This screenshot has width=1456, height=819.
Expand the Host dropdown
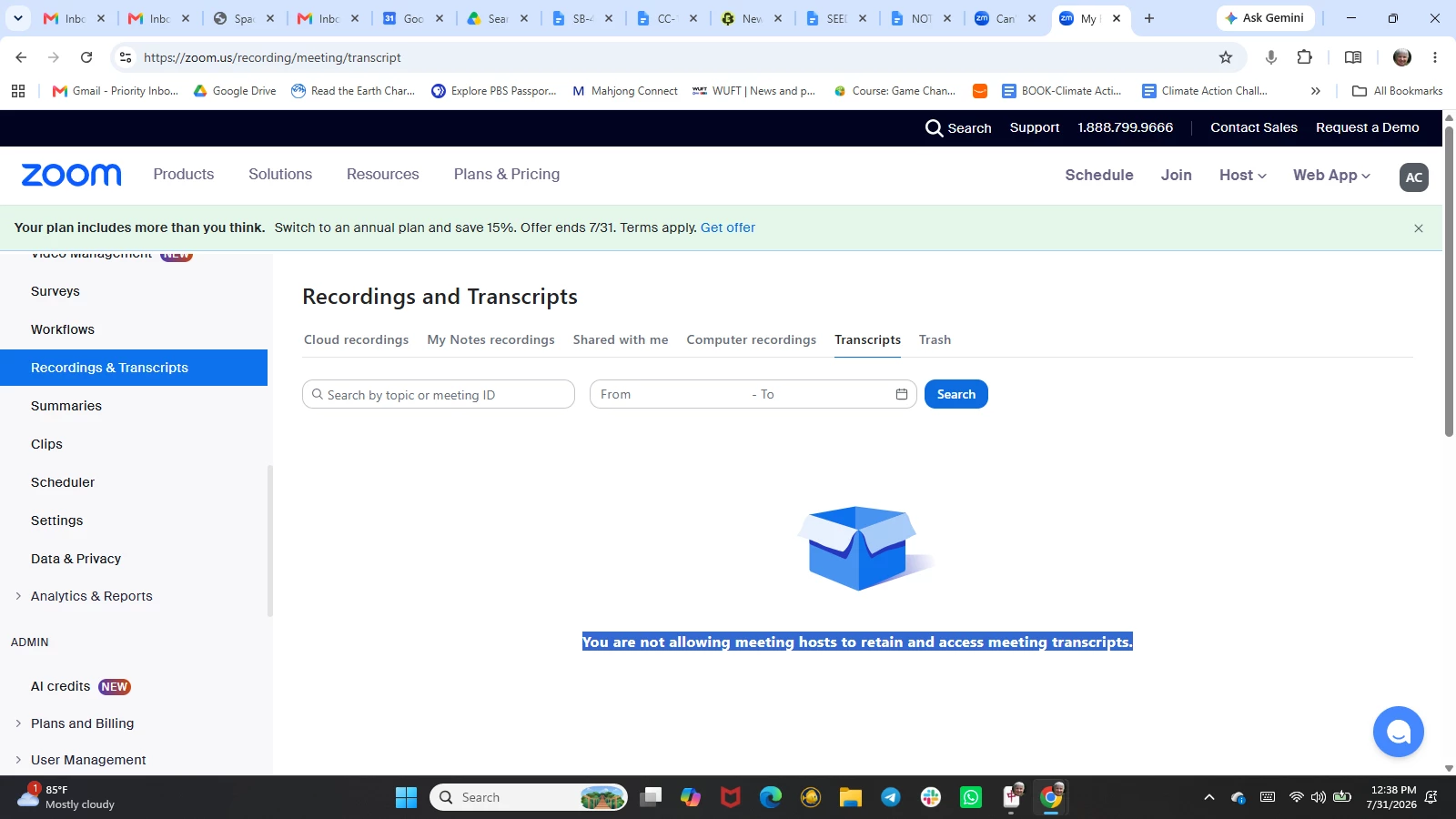(1243, 176)
